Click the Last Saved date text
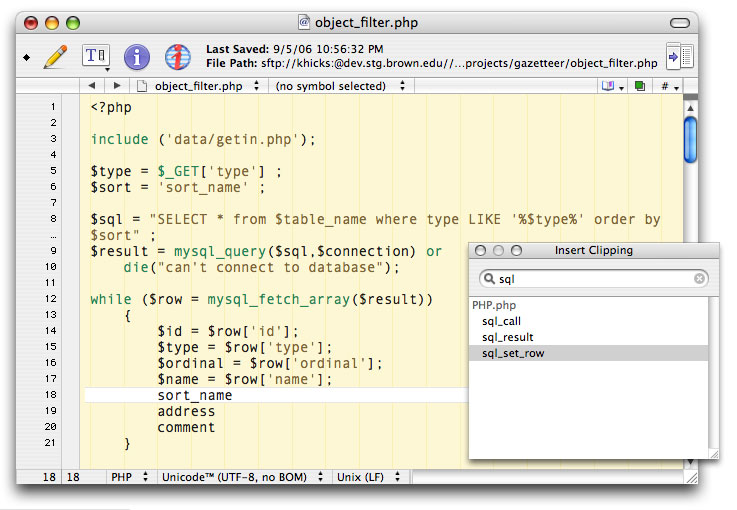 (x=295, y=49)
